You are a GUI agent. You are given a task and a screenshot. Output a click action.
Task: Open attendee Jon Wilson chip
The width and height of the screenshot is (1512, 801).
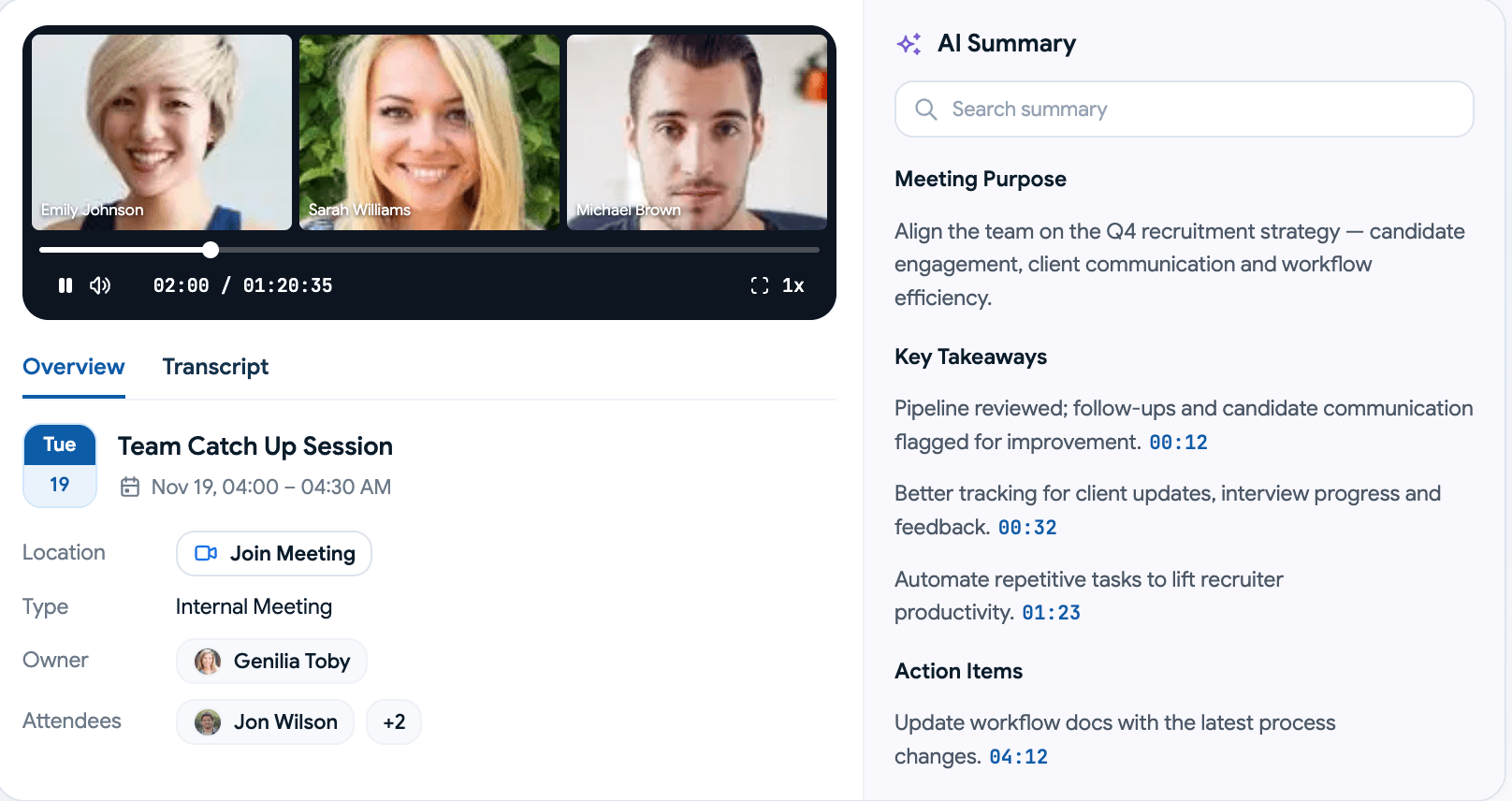click(266, 722)
